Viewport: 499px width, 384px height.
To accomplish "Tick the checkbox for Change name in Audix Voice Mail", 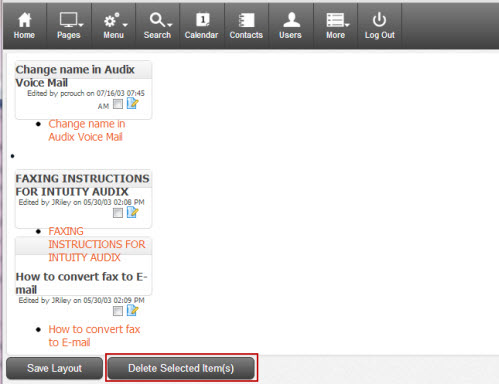I will tap(118, 104).
